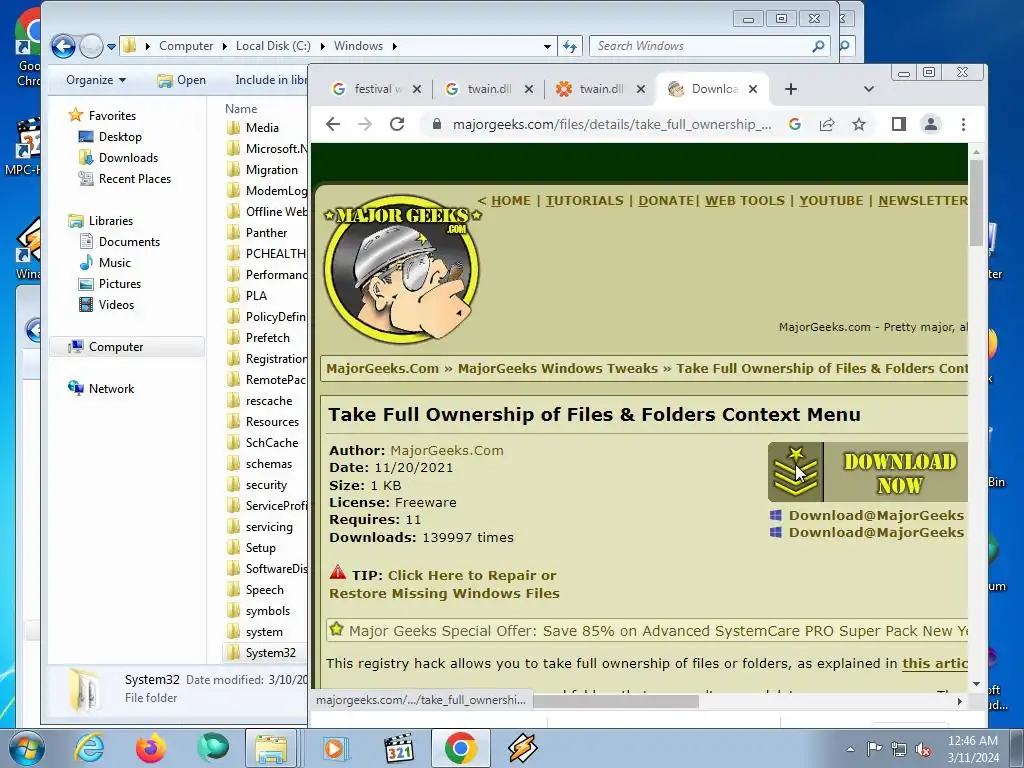Image resolution: width=1024 pixels, height=768 pixels.
Task: Click the Google icon in address bar
Action: pyautogui.click(x=795, y=124)
